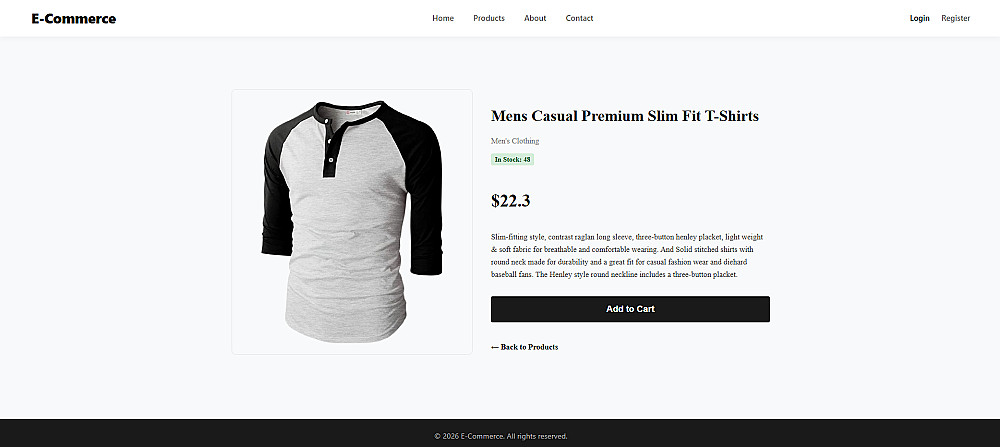Image resolution: width=1000 pixels, height=447 pixels.
Task: Select Contact in the top navigation
Action: (x=579, y=18)
